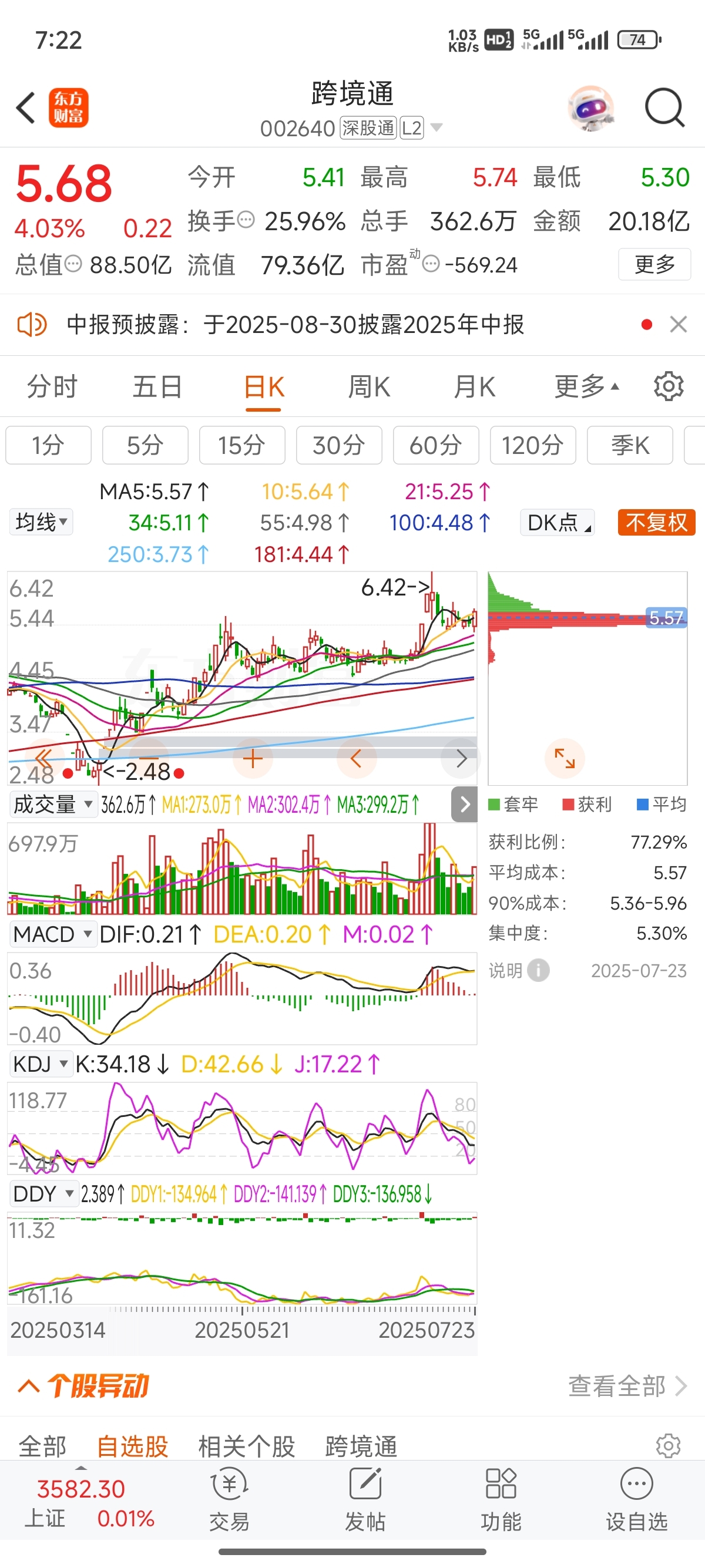Image resolution: width=705 pixels, height=1568 pixels.
Task: Open the 更多 chart period dropdown
Action: click(x=586, y=386)
